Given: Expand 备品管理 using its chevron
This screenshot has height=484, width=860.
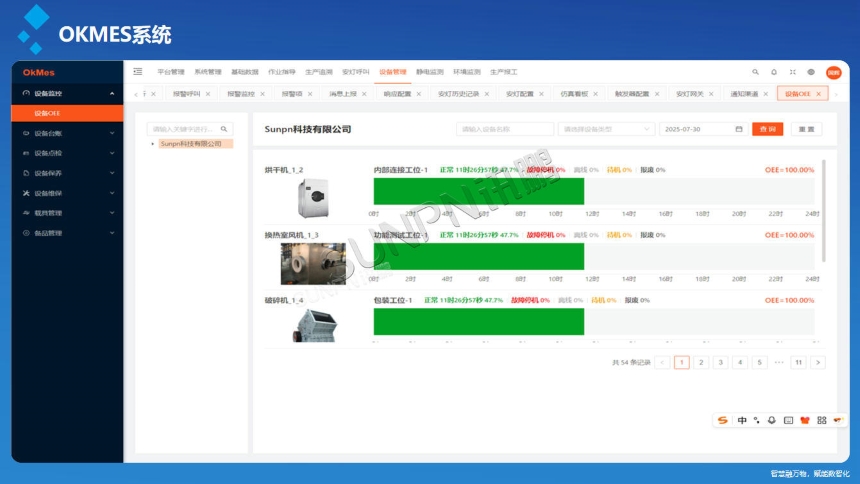Looking at the screenshot, I should (112, 233).
